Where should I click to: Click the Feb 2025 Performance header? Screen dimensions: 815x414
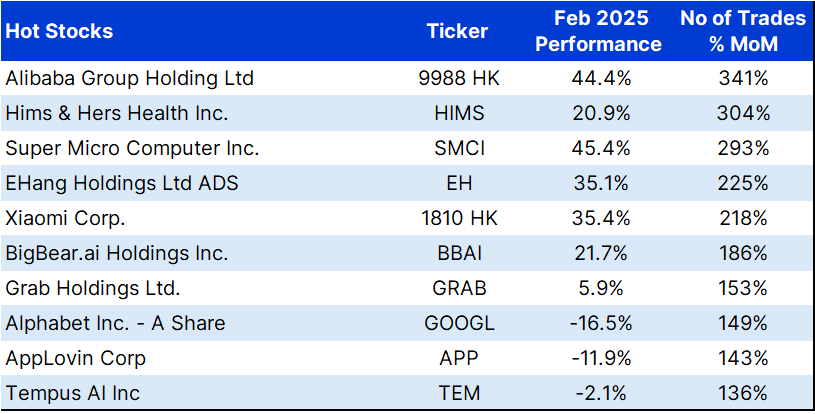(598, 31)
